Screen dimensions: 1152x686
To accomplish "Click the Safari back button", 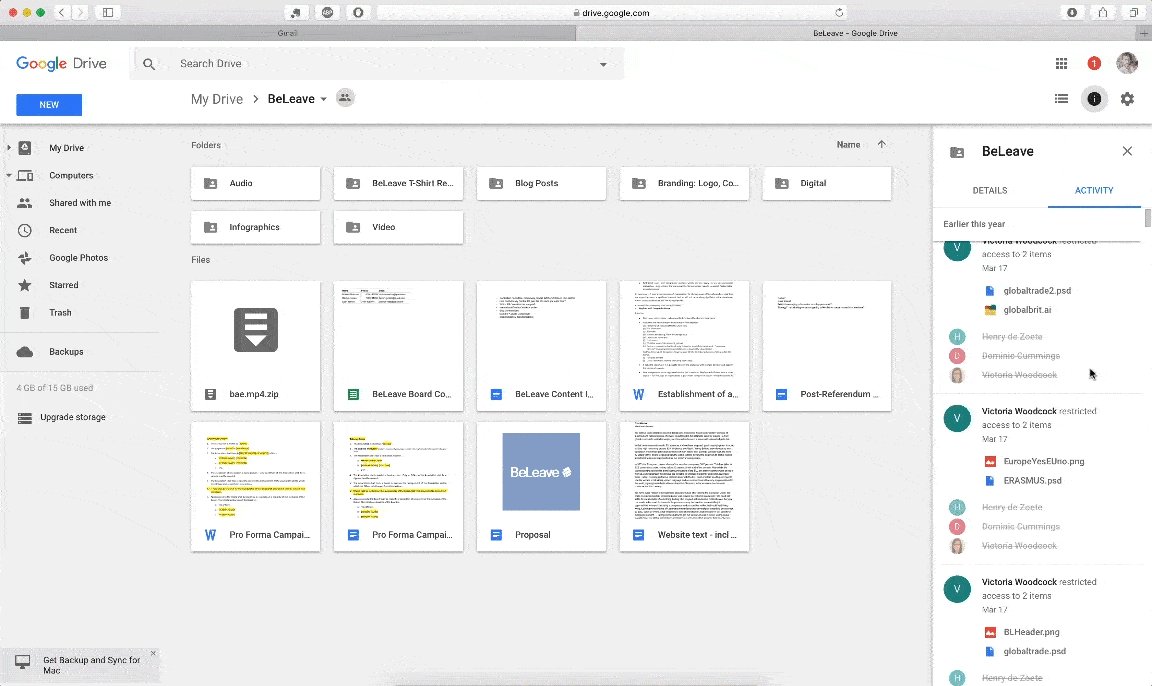I will [x=62, y=12].
